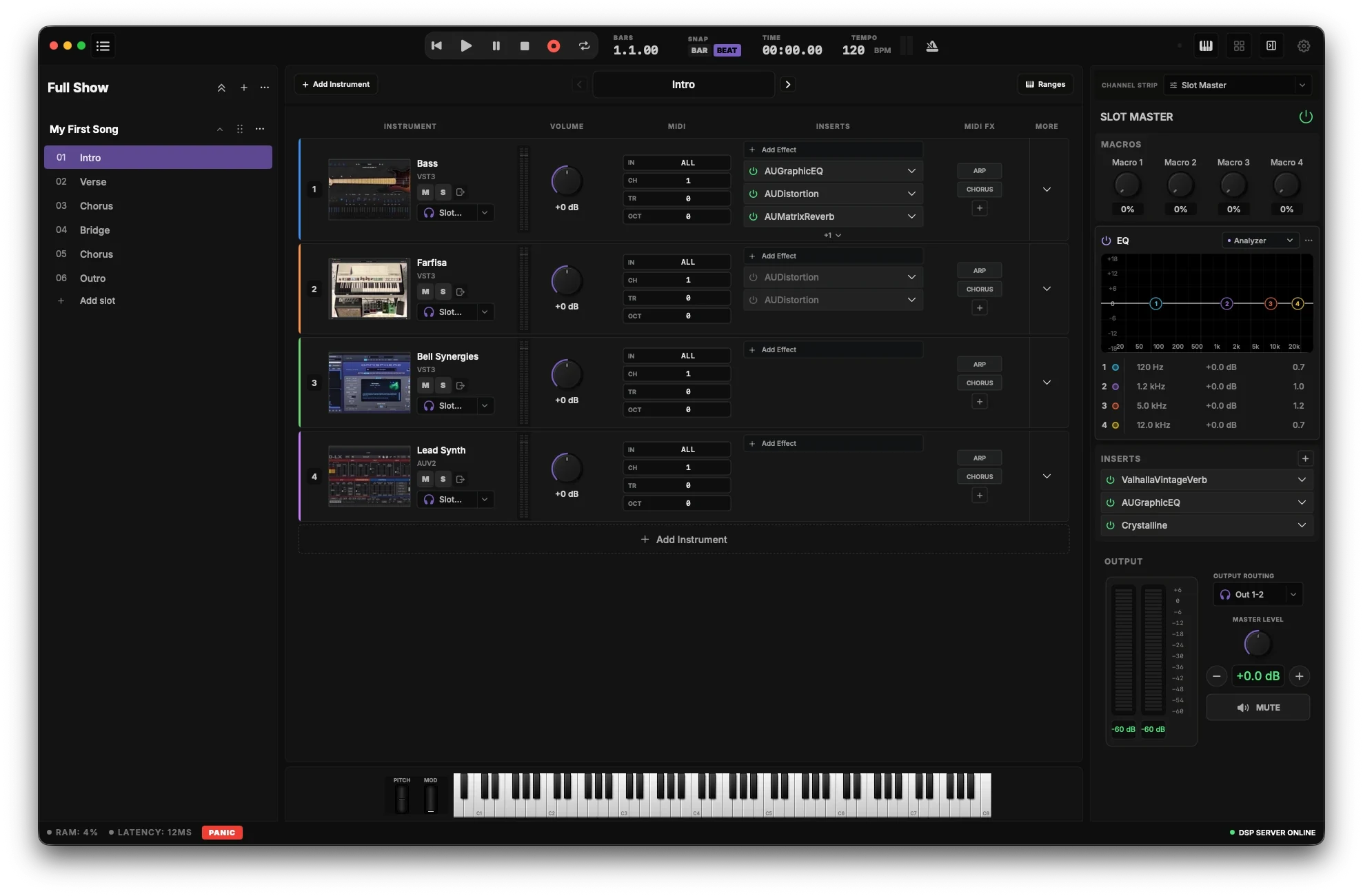
Task: Open the grid view icon in top bar
Action: [1239, 46]
